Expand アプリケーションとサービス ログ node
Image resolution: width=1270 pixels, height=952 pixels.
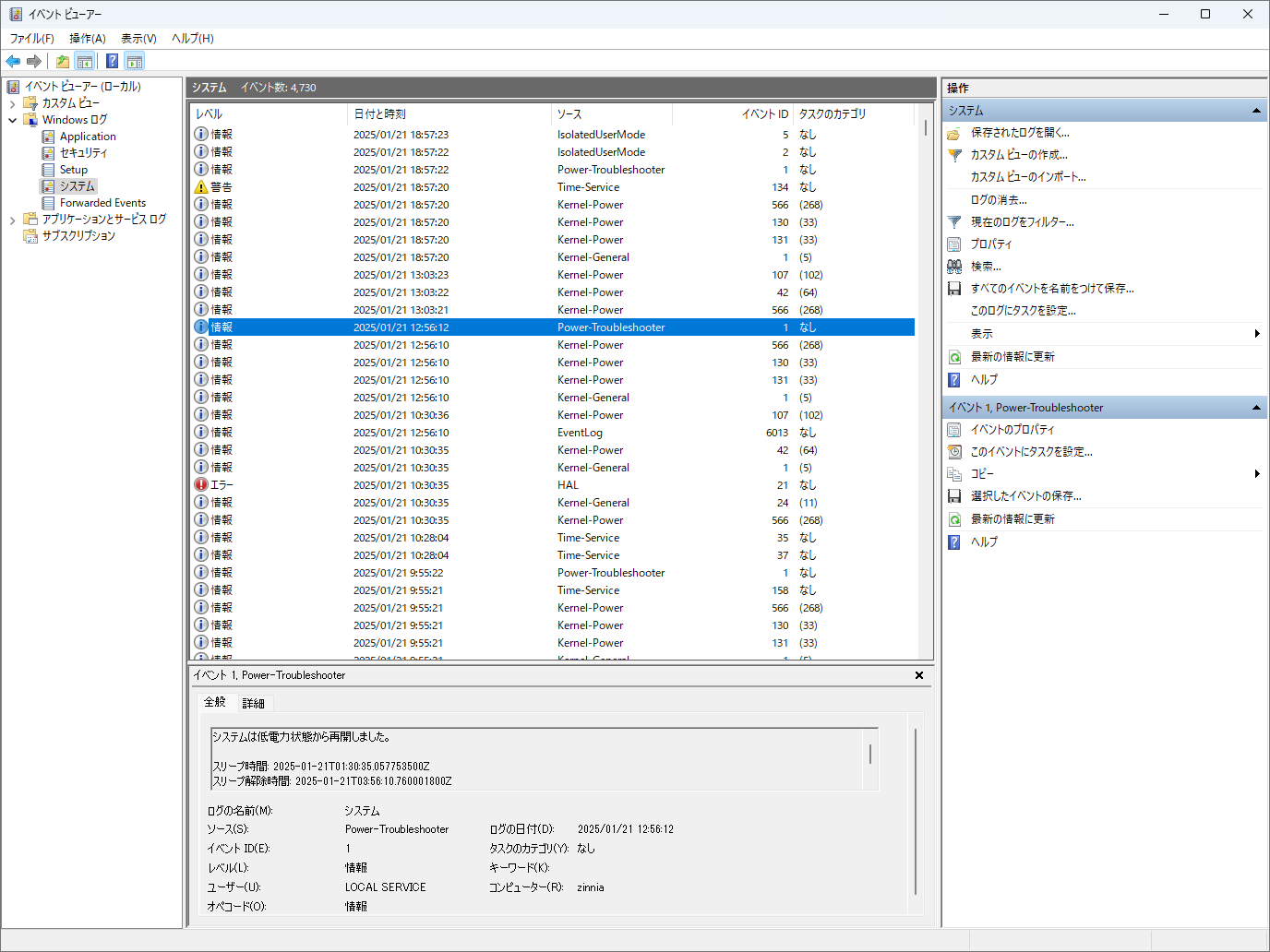pyautogui.click(x=13, y=220)
